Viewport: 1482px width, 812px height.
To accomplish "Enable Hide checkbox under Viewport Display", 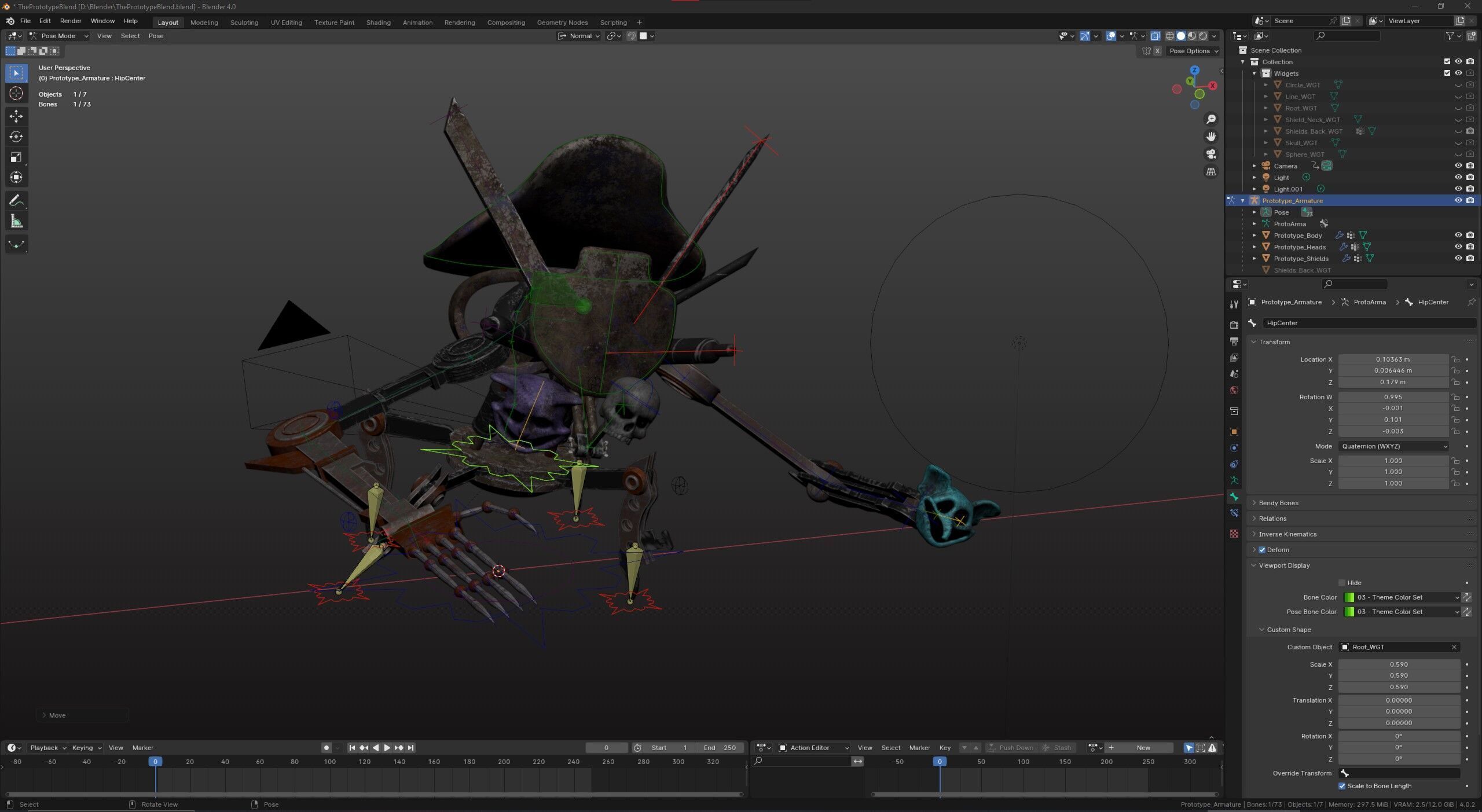I will [x=1342, y=583].
